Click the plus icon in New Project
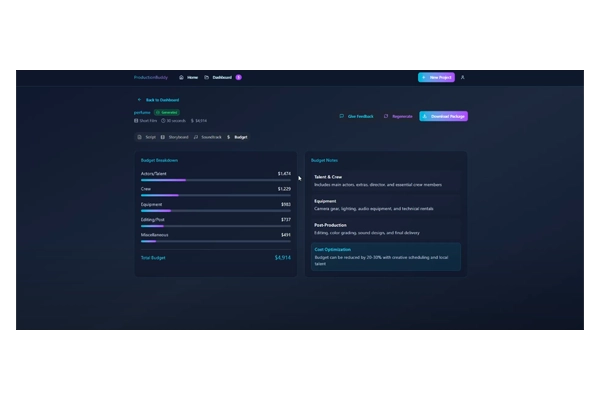The height and width of the screenshot is (400, 600). (425, 77)
